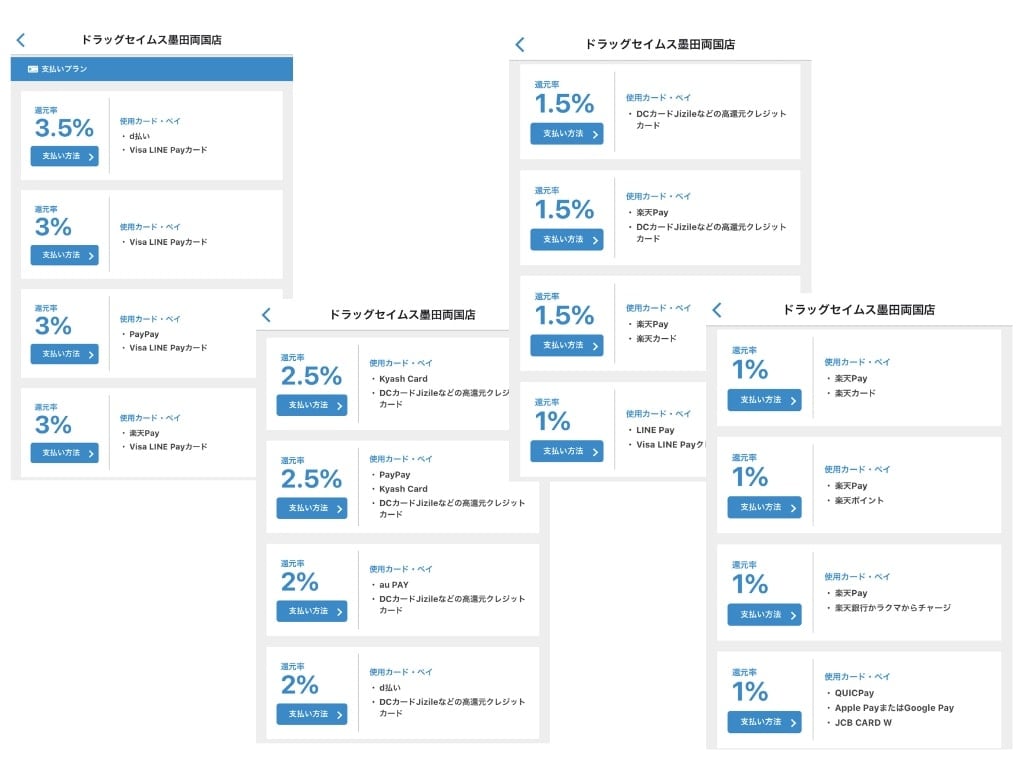Open 支払い方法 for 1% LINE Pay plan
This screenshot has width=1024, height=768.
566,451
